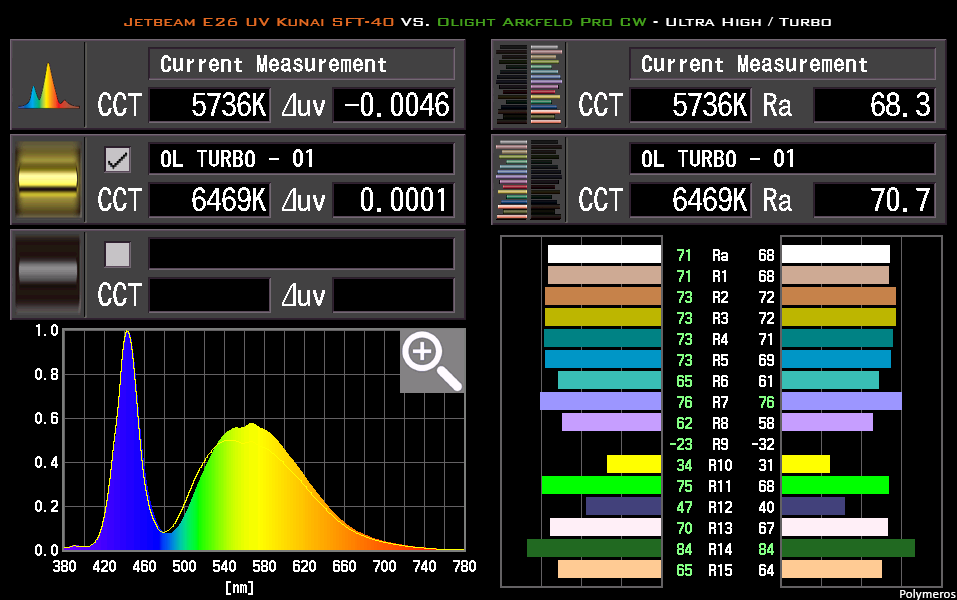Enable the checkbox in the third measurement row
The image size is (957, 600).
point(117,254)
